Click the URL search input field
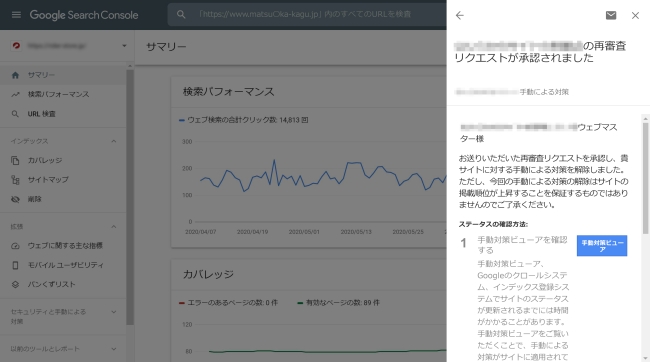This screenshot has width=650, height=362. click(307, 15)
